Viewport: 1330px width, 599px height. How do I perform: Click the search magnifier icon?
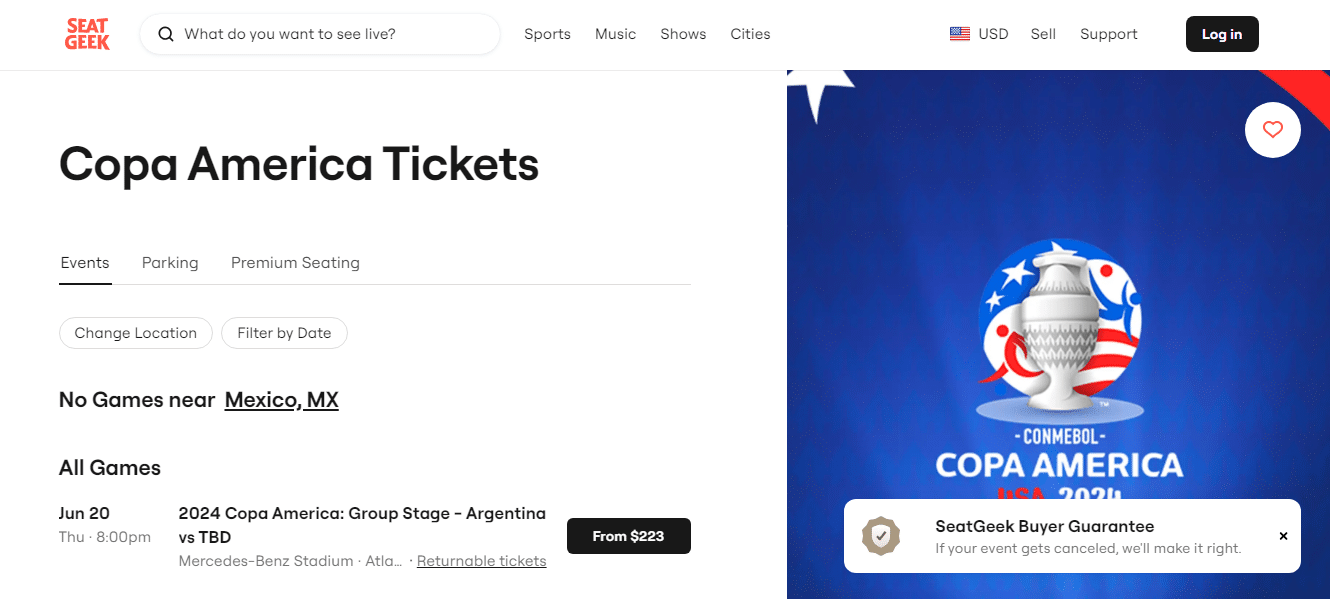pos(166,34)
